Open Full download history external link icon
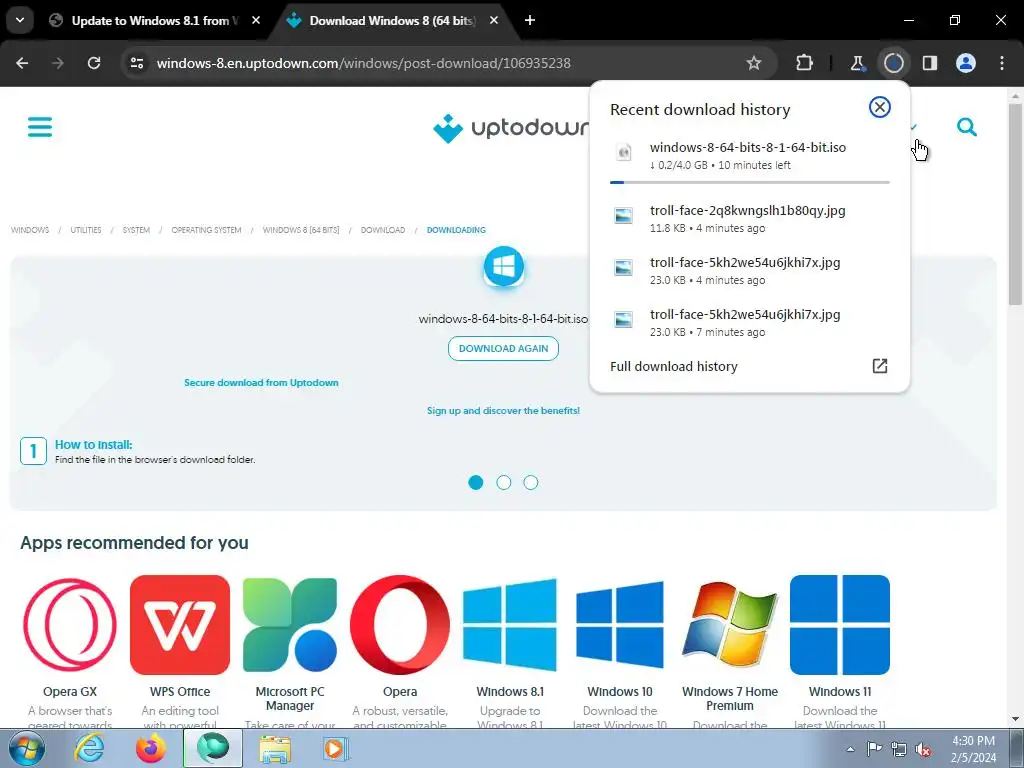 tap(880, 366)
